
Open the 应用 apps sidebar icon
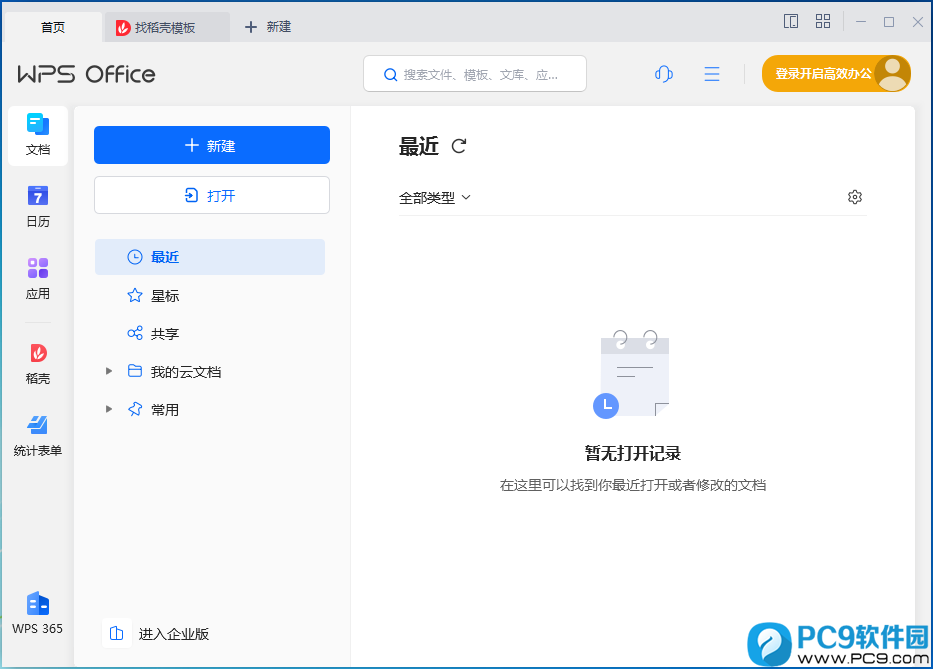37,279
